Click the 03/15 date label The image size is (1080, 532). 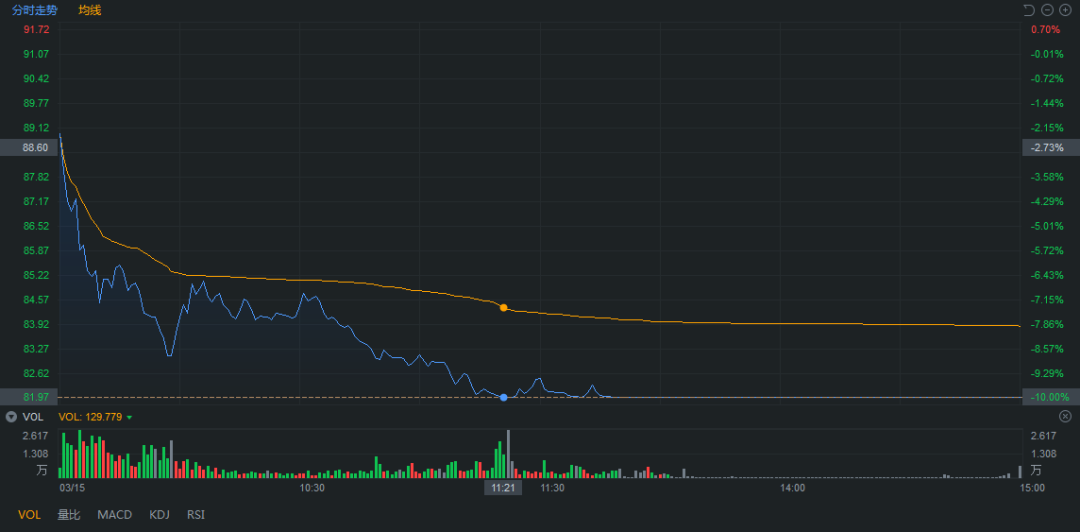click(x=72, y=488)
